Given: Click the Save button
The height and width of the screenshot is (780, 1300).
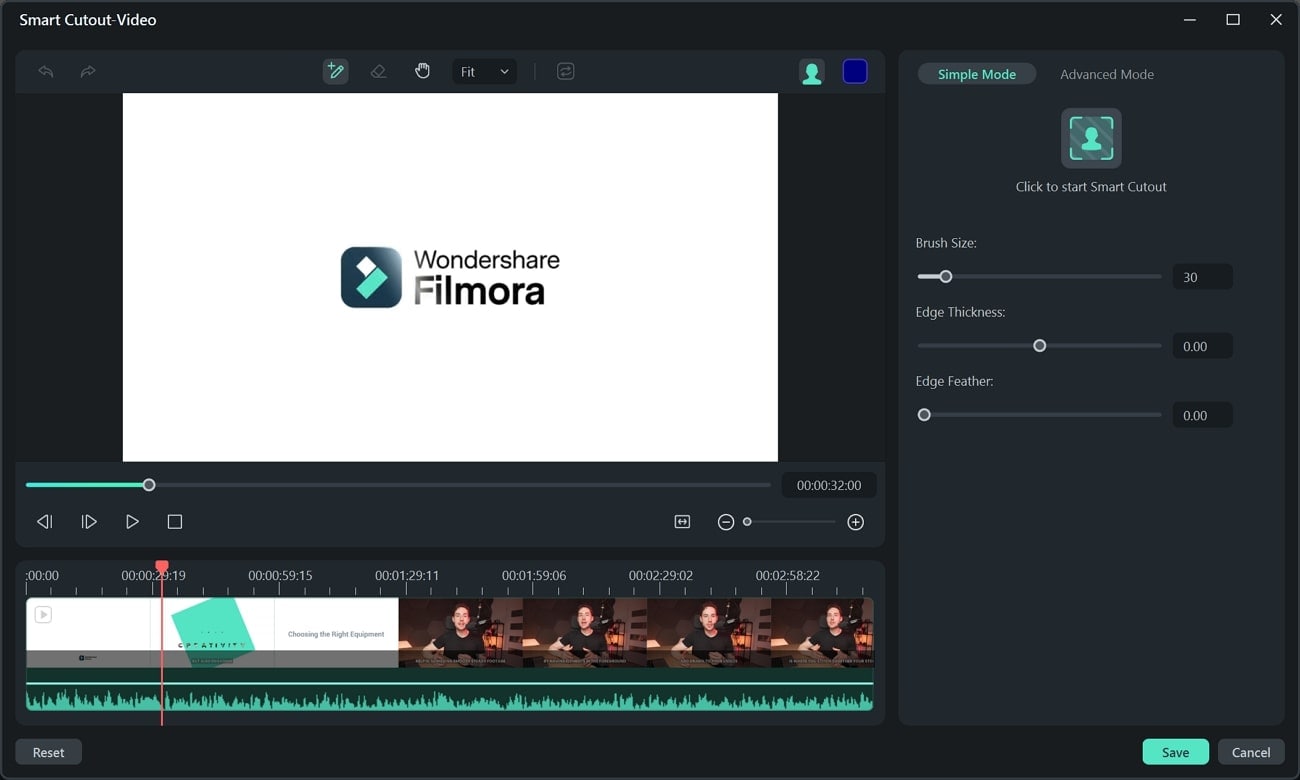Looking at the screenshot, I should [1176, 752].
